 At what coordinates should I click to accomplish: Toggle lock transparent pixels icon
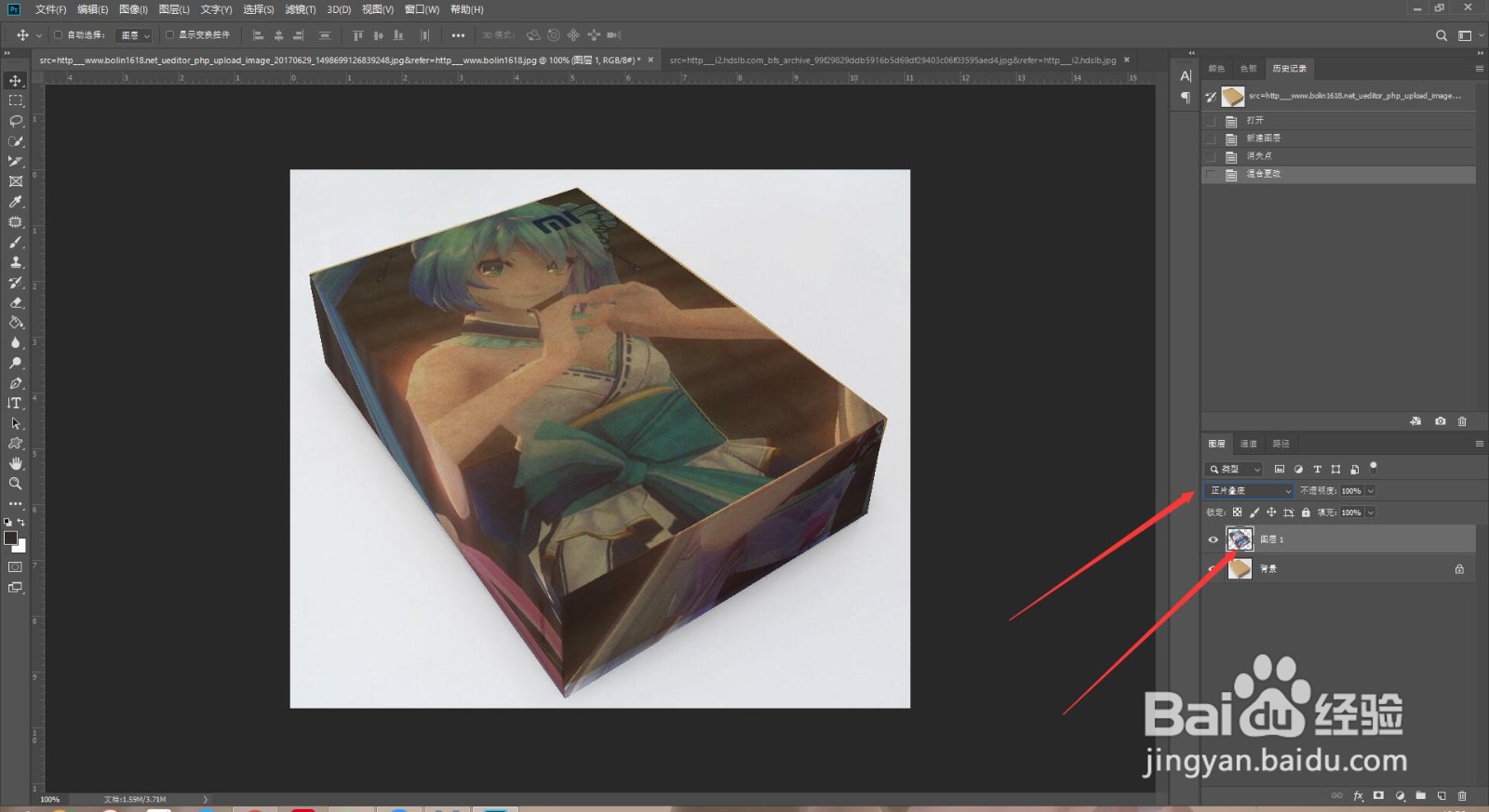[1237, 512]
